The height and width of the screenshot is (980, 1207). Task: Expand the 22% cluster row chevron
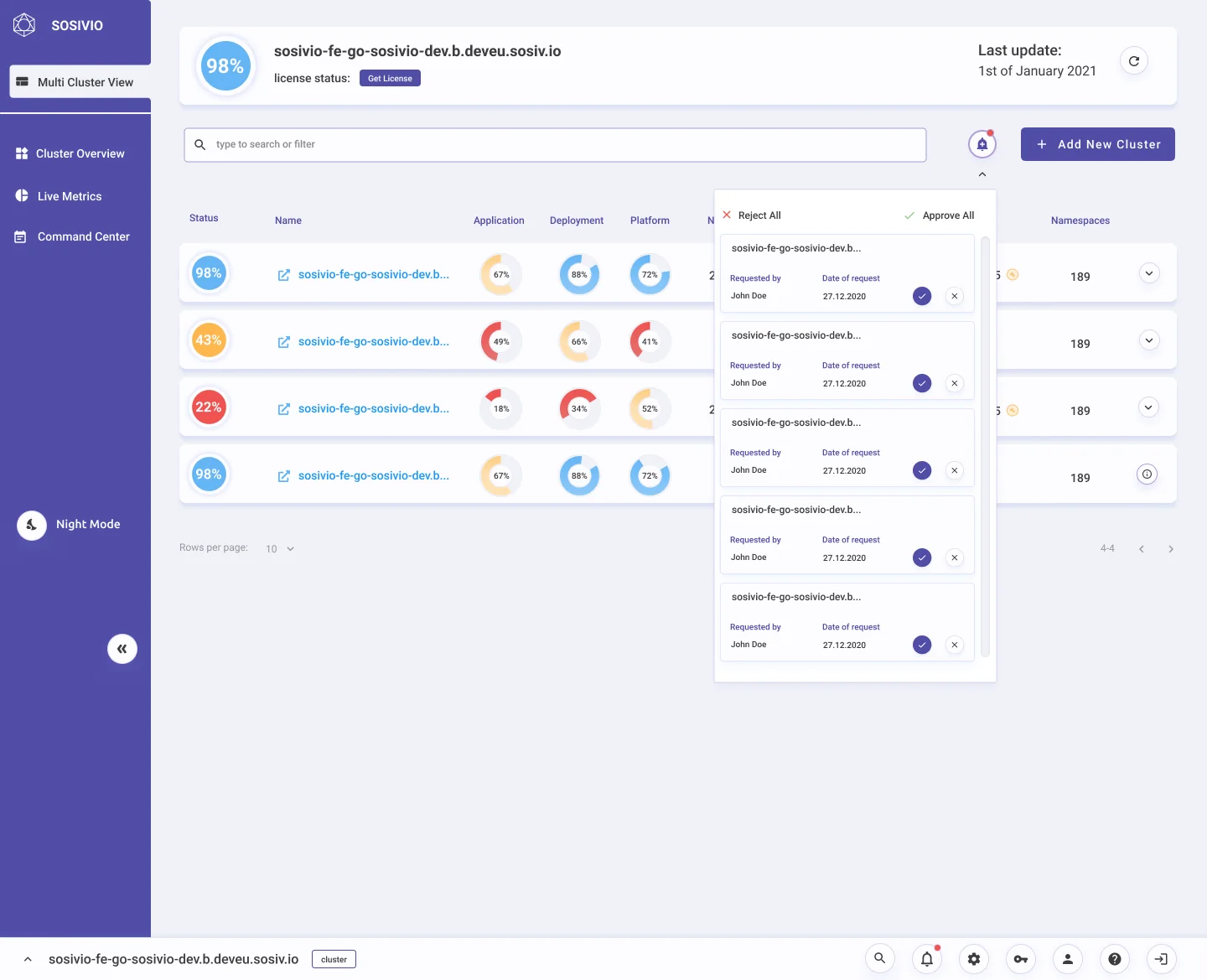coord(1149,407)
